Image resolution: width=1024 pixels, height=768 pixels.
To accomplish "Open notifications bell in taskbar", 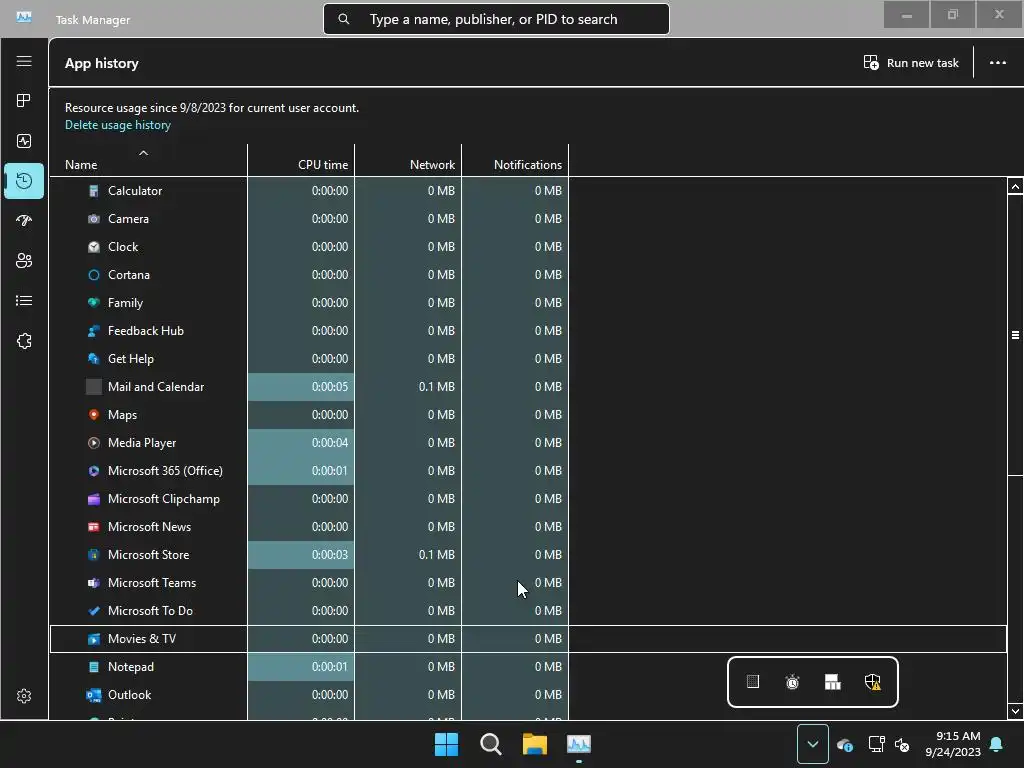I will point(997,744).
